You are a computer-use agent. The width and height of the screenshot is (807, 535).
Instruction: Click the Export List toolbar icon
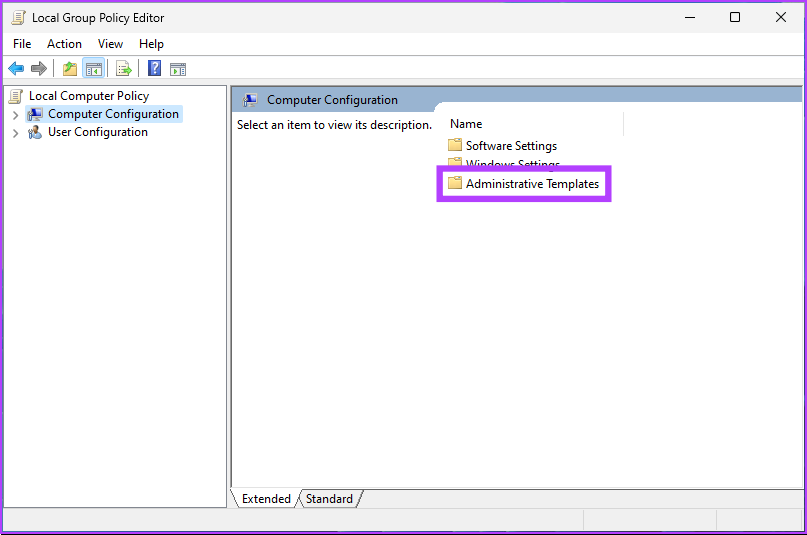(124, 69)
